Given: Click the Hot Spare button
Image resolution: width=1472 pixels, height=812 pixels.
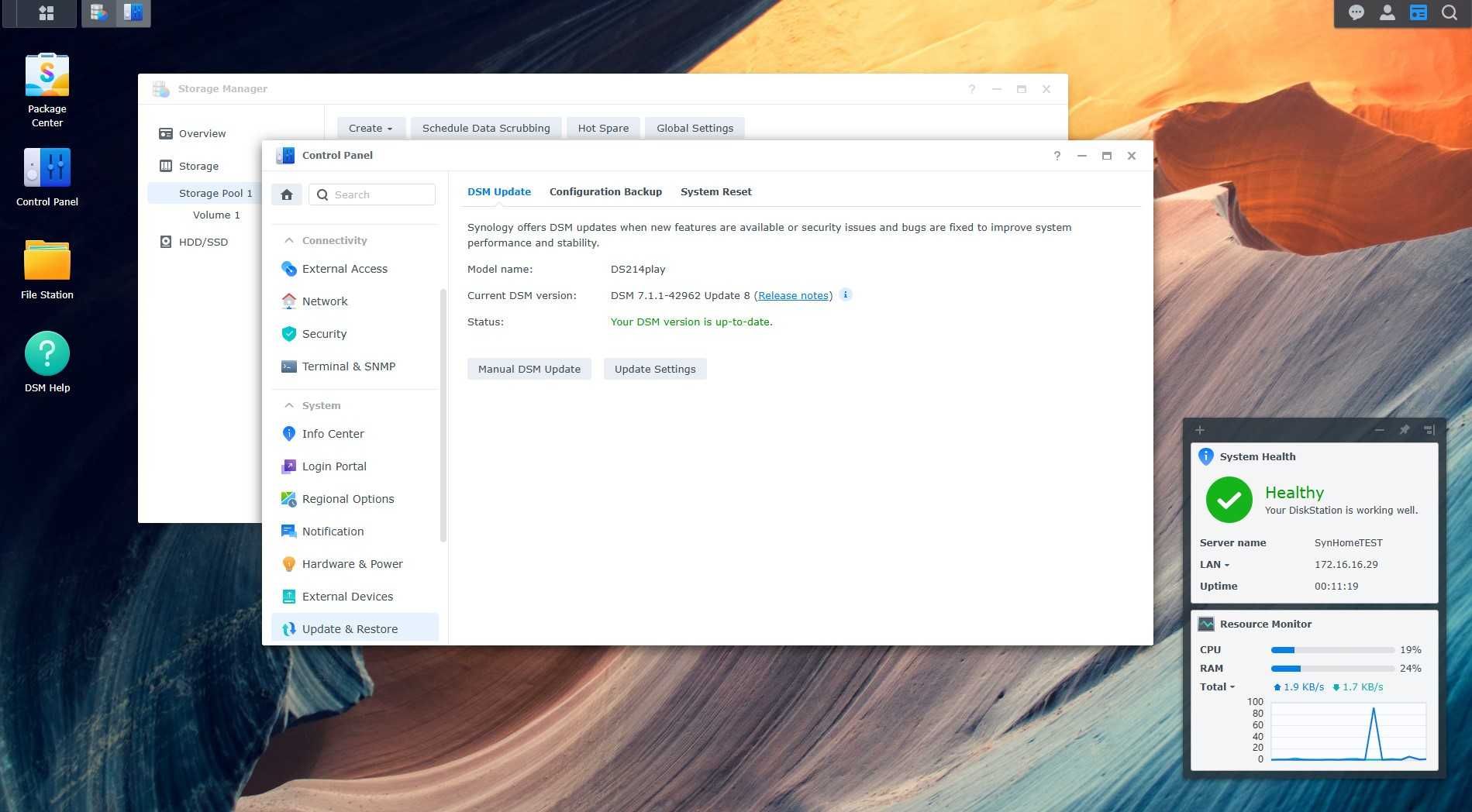Looking at the screenshot, I should click(x=603, y=129).
